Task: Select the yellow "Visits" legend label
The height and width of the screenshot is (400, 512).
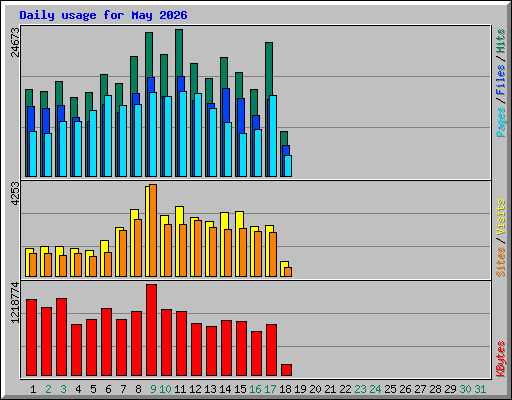Action: tap(500, 218)
